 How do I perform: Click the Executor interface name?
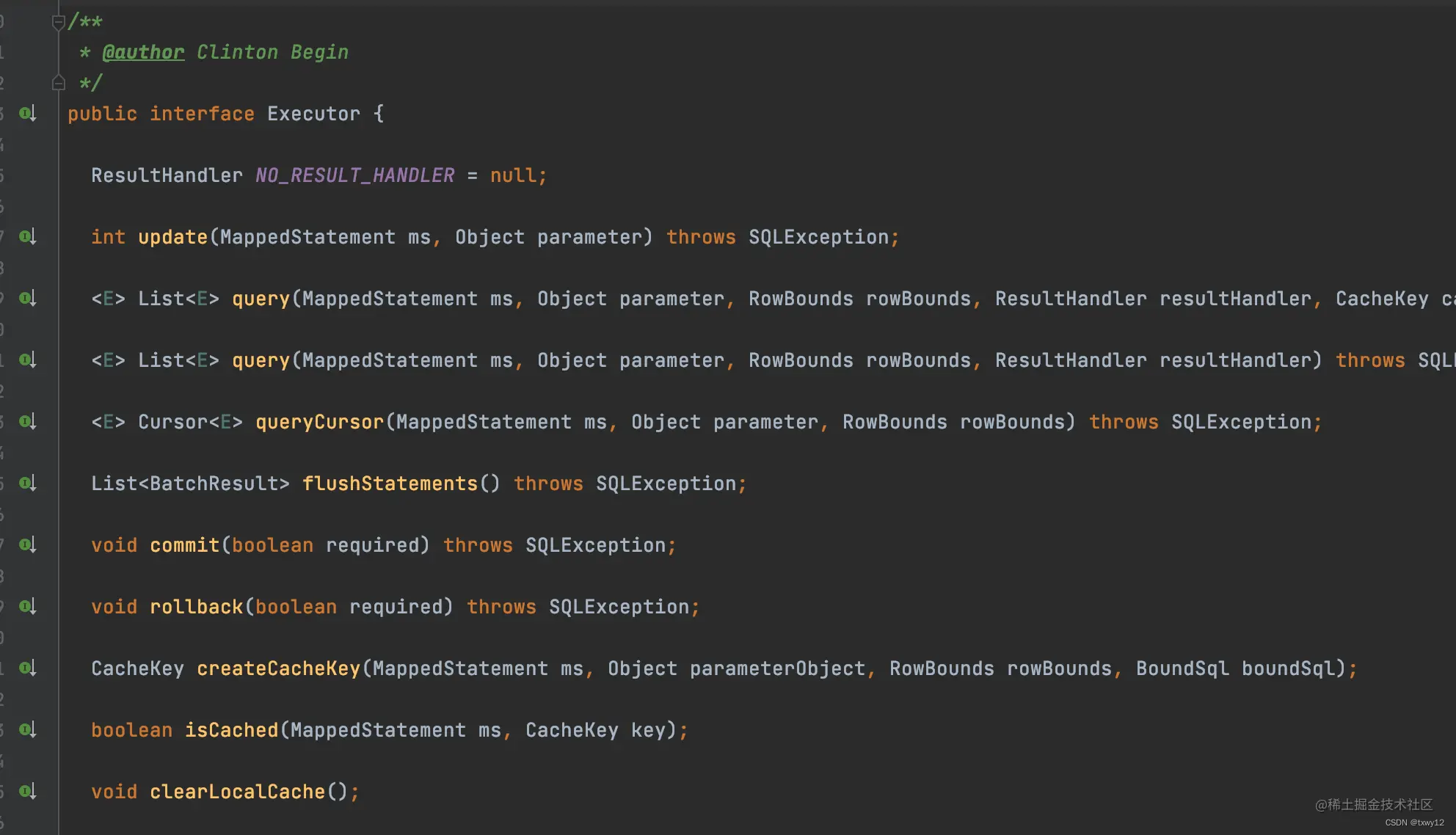click(x=313, y=114)
